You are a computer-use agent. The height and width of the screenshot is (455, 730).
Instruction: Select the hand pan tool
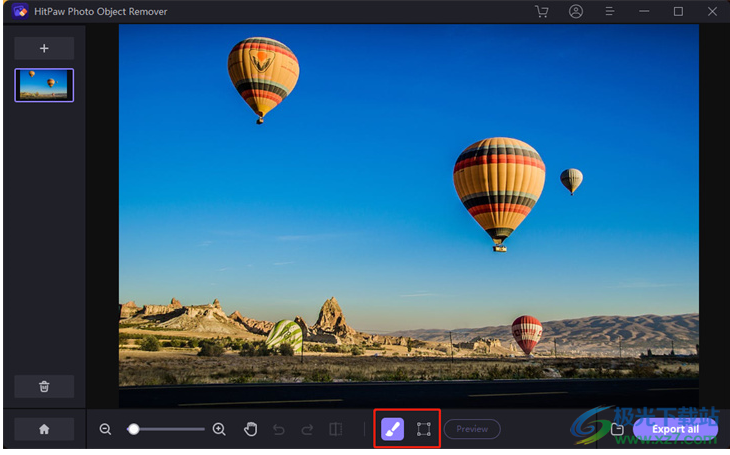(x=250, y=429)
